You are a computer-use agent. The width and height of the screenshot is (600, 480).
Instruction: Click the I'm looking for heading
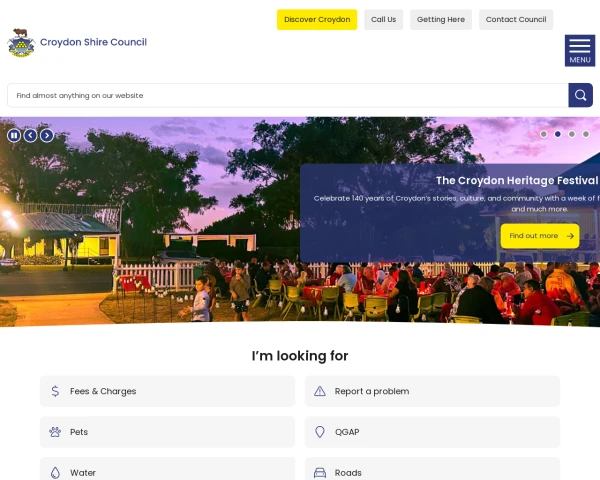(300, 356)
